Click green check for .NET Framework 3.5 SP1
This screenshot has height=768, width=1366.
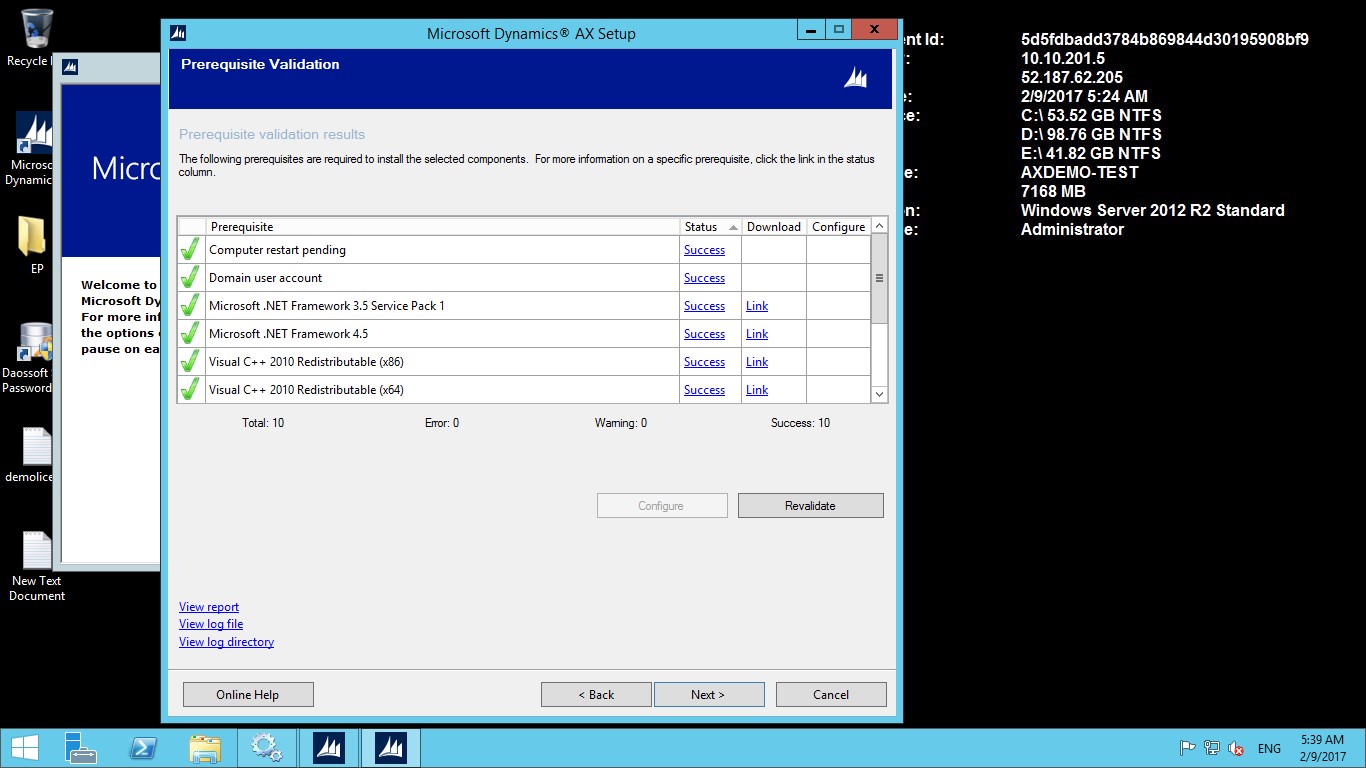tap(190, 306)
